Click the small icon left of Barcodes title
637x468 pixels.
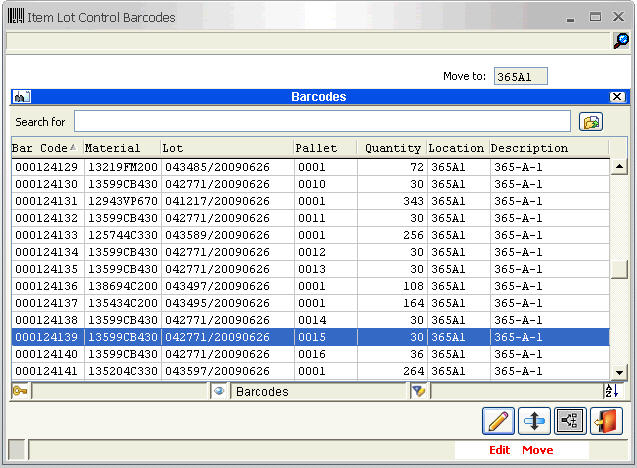tap(22, 97)
